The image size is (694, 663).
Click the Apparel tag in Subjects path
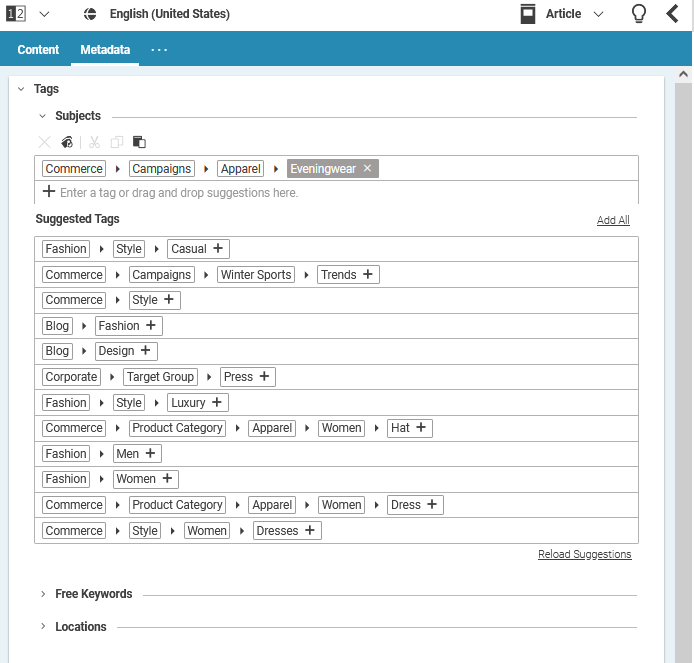click(x=240, y=169)
